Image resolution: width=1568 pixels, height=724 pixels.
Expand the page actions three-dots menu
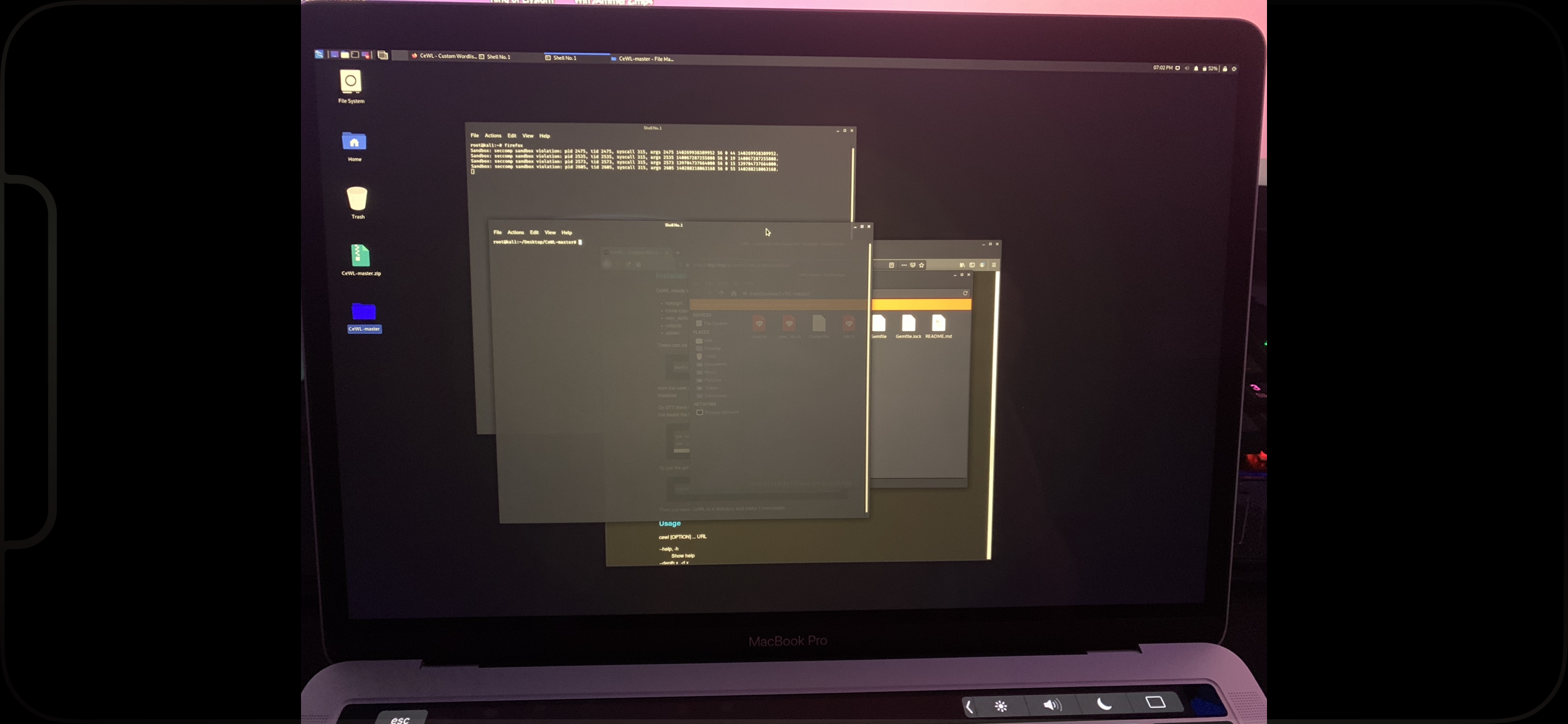[904, 265]
